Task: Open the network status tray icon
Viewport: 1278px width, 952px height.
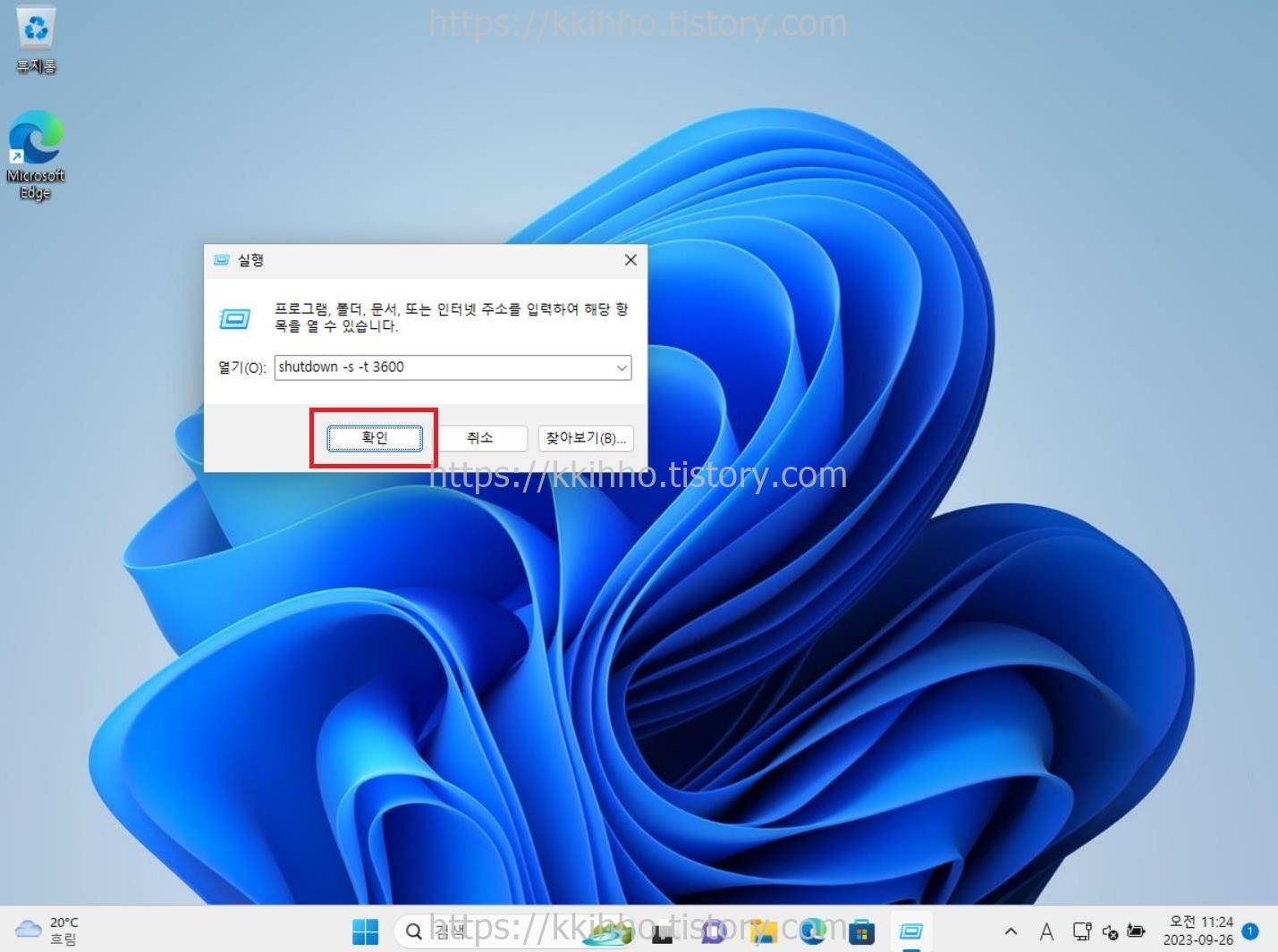Action: click(x=1082, y=931)
